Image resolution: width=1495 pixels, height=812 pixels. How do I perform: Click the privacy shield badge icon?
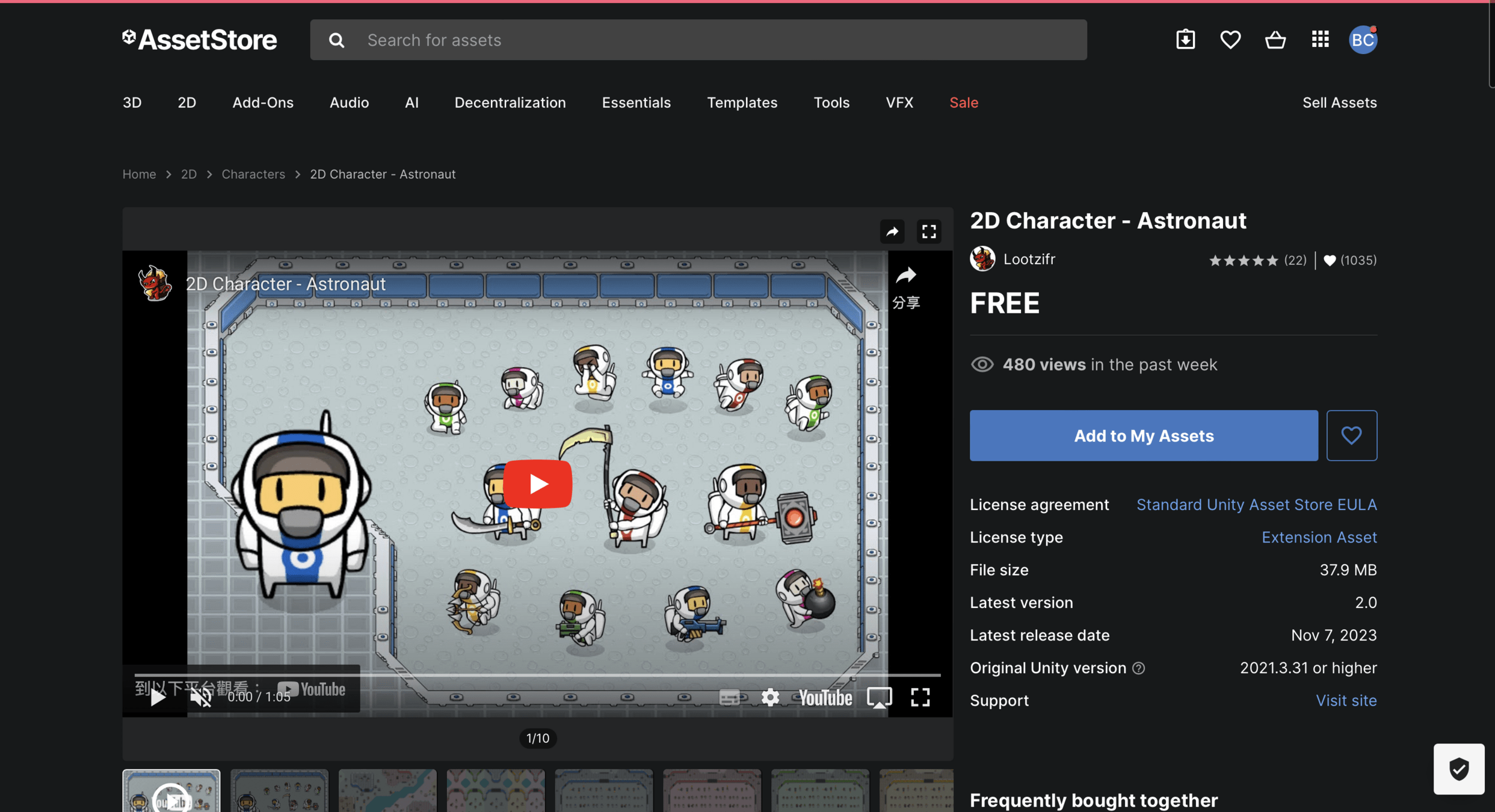click(1458, 769)
